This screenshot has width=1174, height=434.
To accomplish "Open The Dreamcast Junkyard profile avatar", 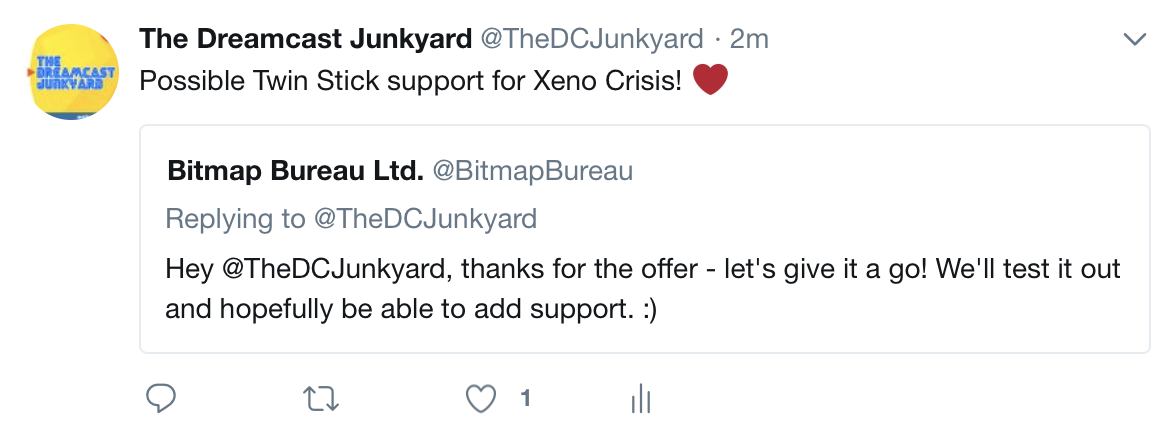I will pyautogui.click(x=71, y=73).
